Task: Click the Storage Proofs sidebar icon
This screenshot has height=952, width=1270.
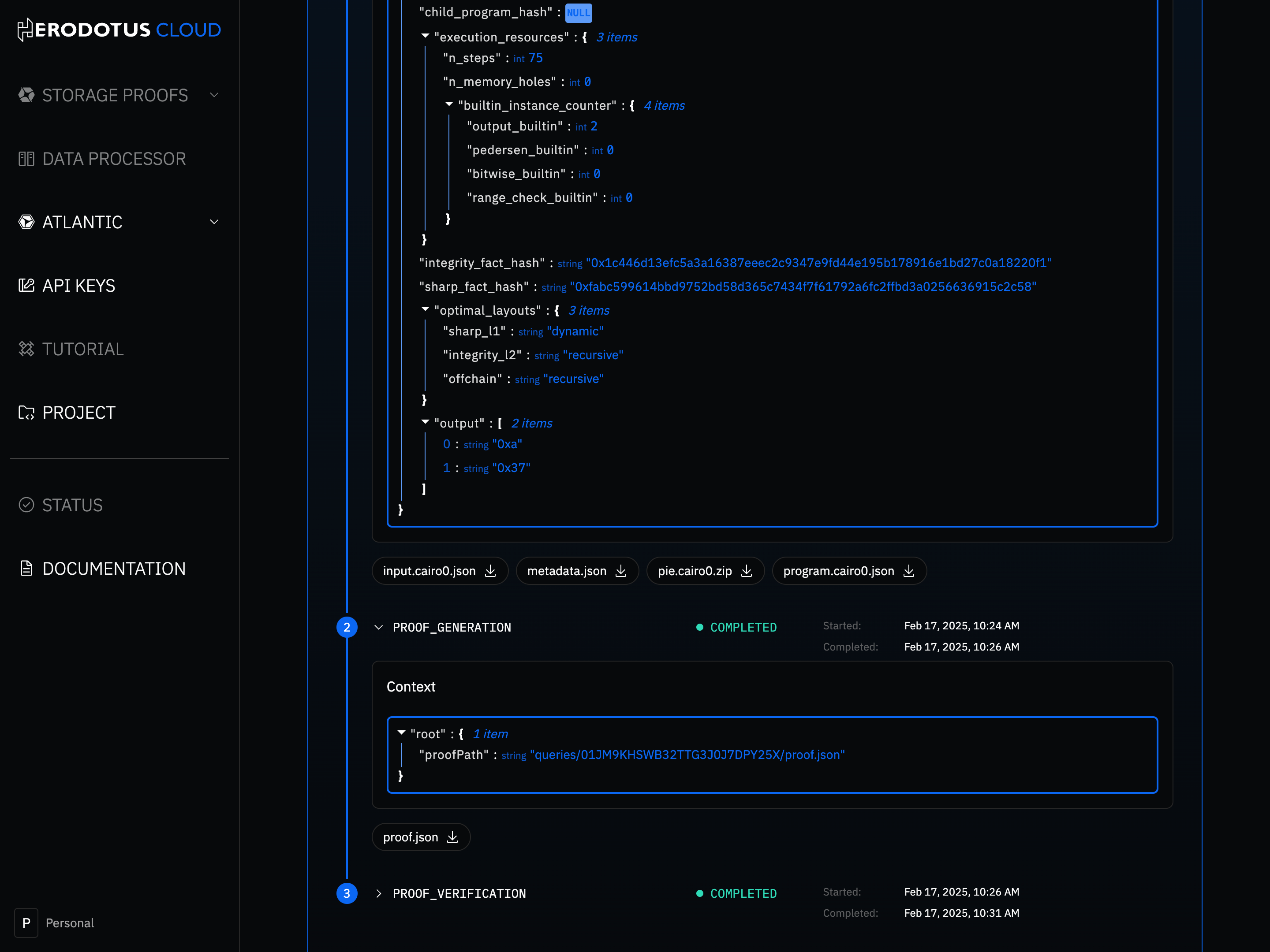Action: tap(26, 95)
